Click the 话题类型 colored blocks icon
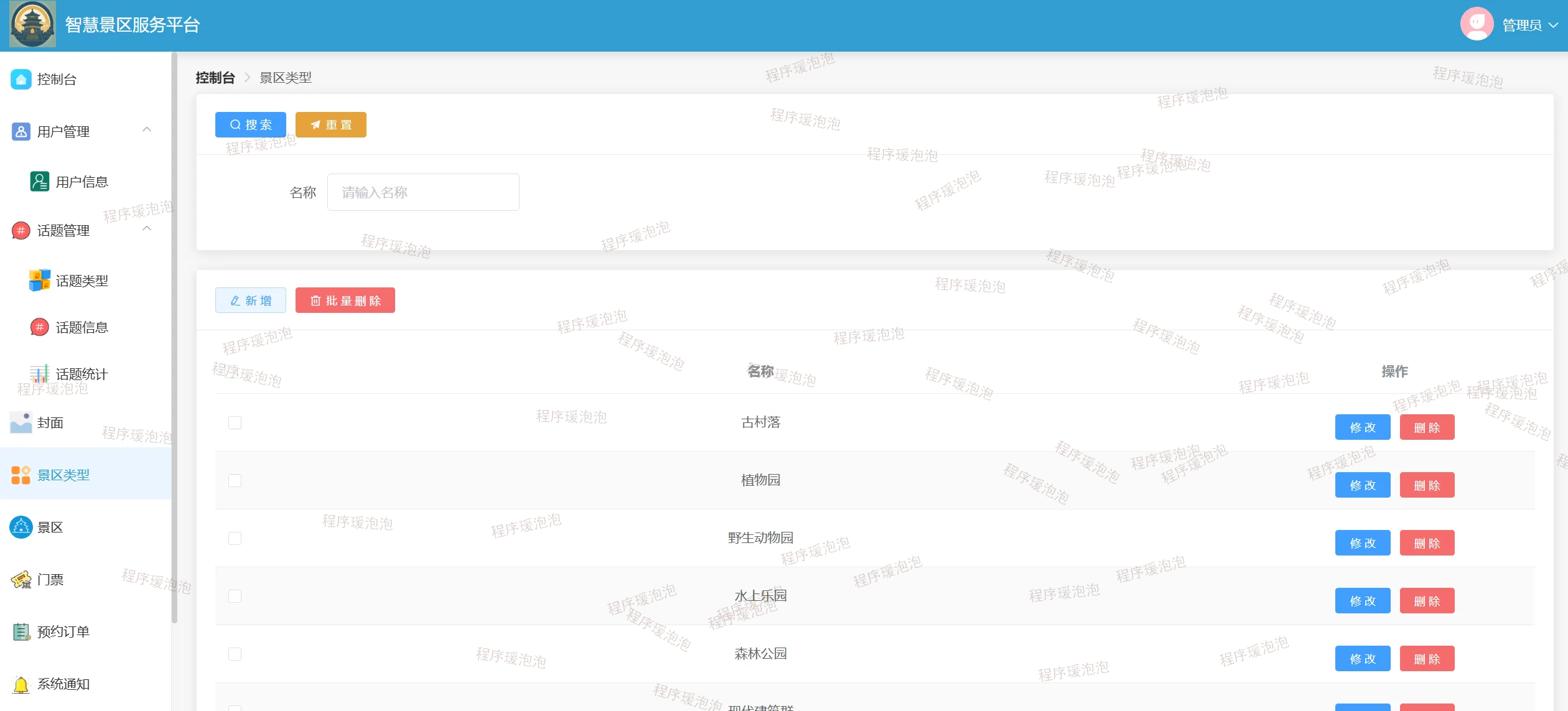 39,281
